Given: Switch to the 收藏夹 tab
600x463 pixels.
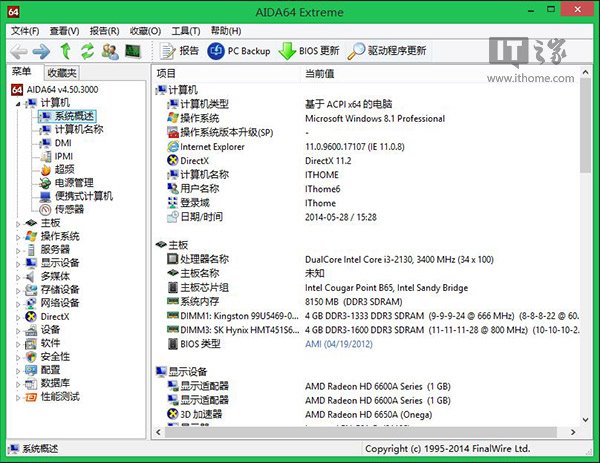Looking at the screenshot, I should pos(62,72).
